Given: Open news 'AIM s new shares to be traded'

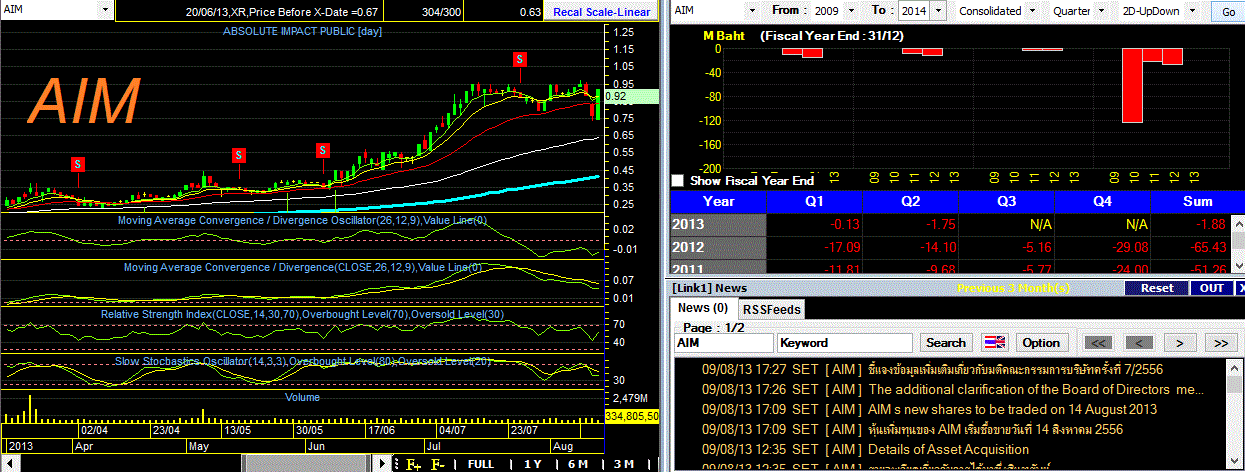Looking at the screenshot, I should (1013, 409).
